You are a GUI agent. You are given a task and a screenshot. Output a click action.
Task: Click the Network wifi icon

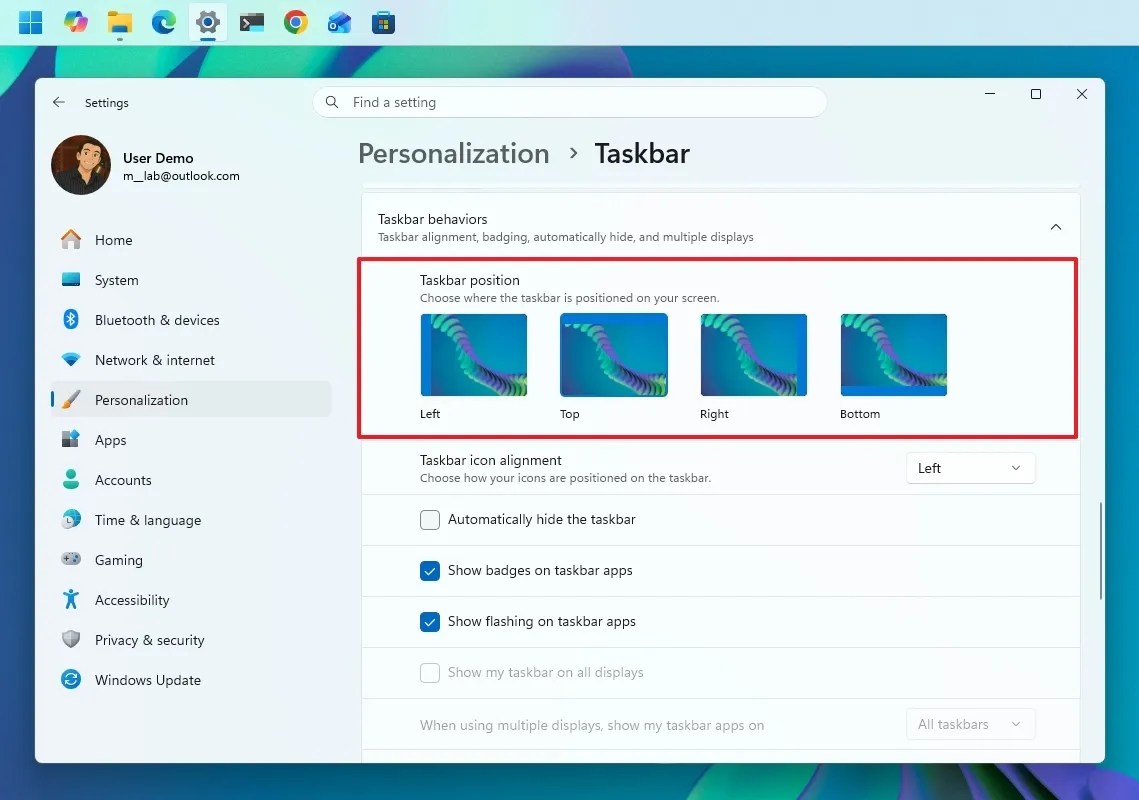[x=70, y=359]
